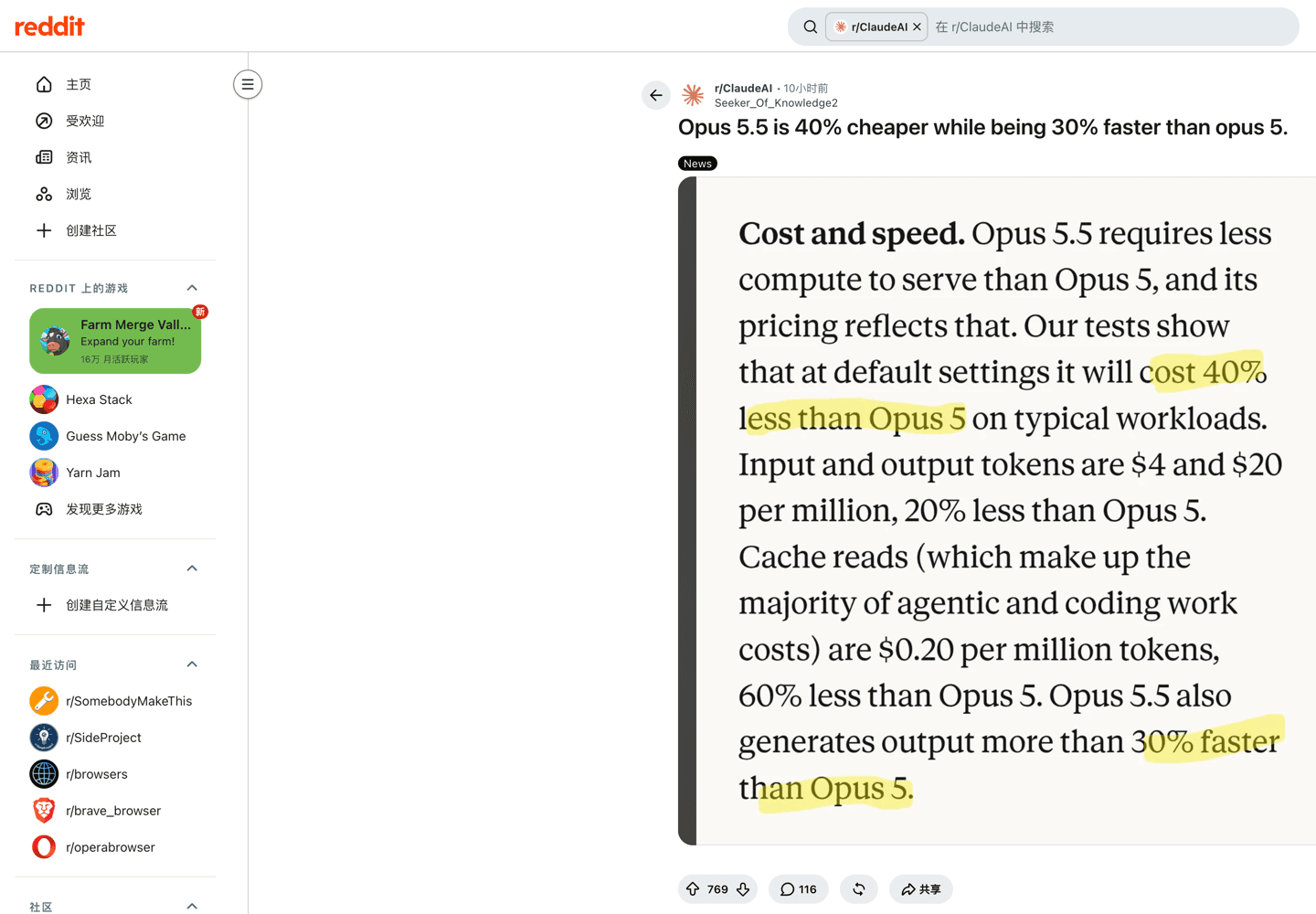Click 共享 share button
Screen dimensions: 1316x914
(921, 889)
